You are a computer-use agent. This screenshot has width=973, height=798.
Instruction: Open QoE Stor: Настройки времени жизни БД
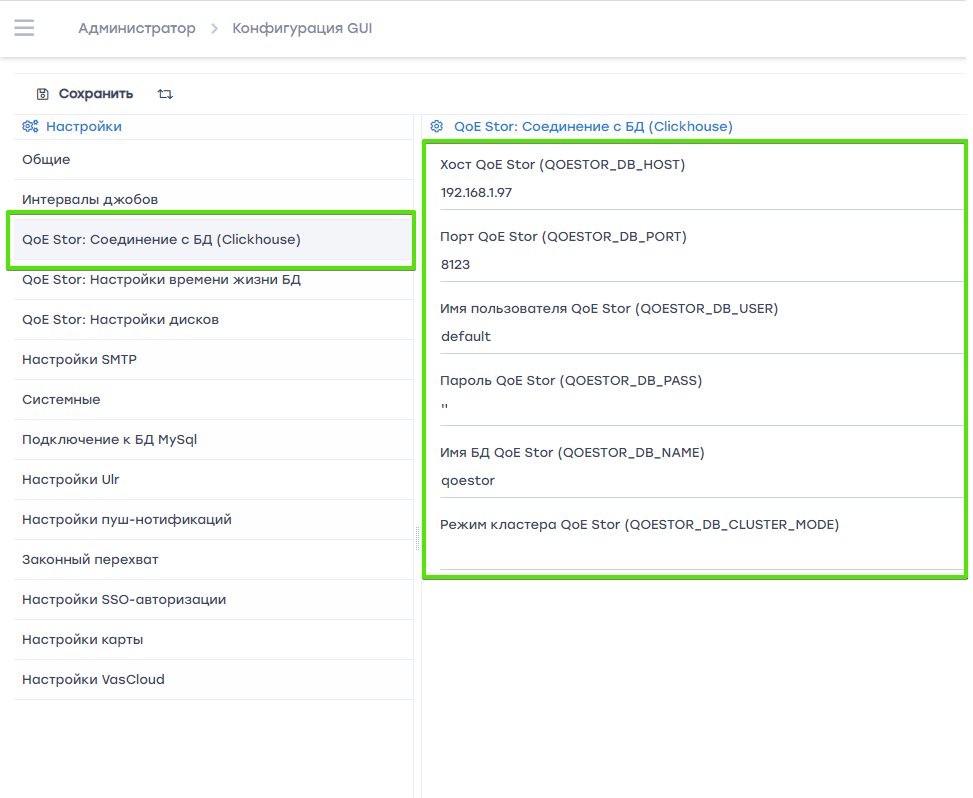[x=161, y=279]
